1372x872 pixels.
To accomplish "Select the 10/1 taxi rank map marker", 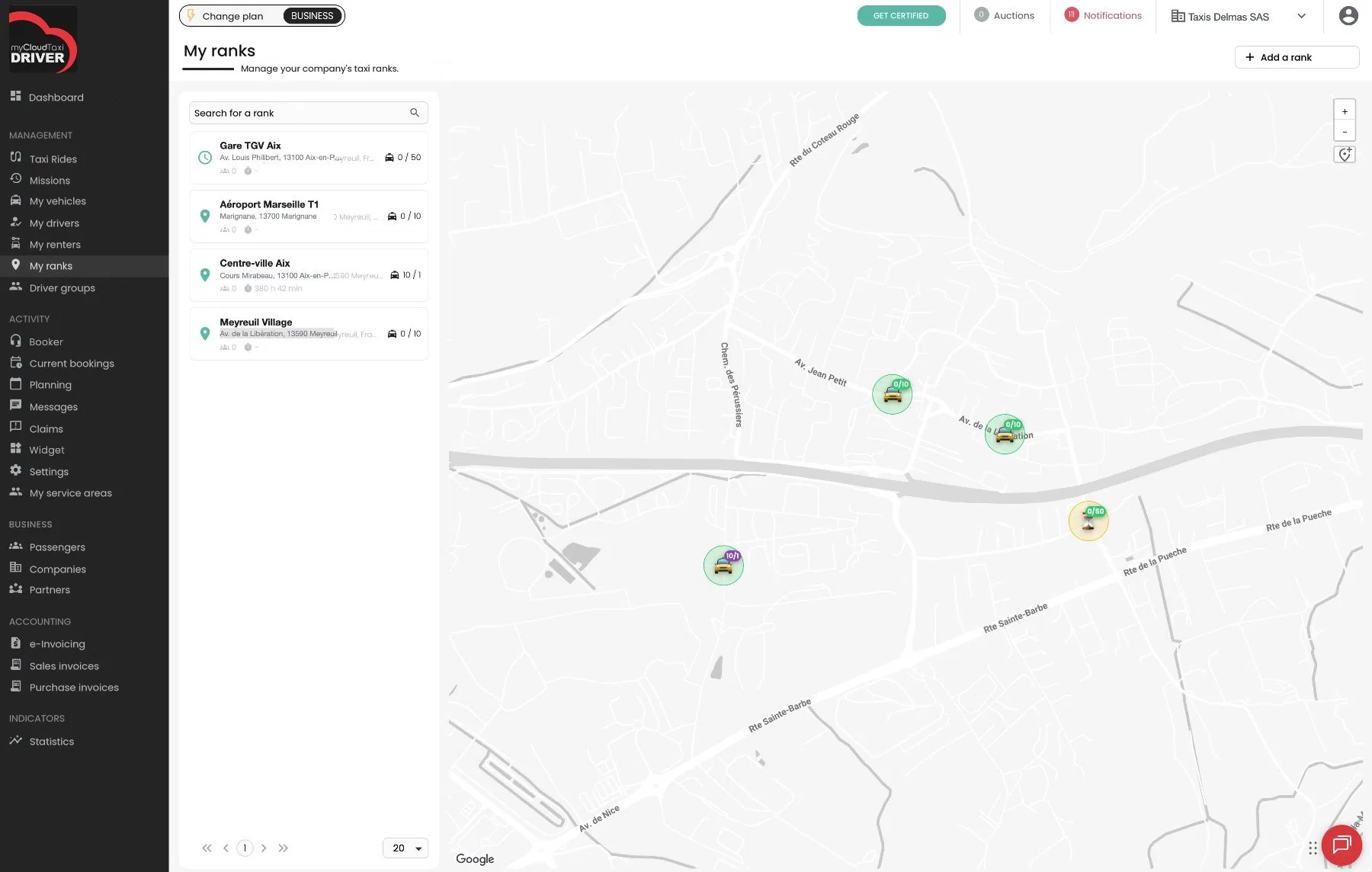I will point(723,565).
